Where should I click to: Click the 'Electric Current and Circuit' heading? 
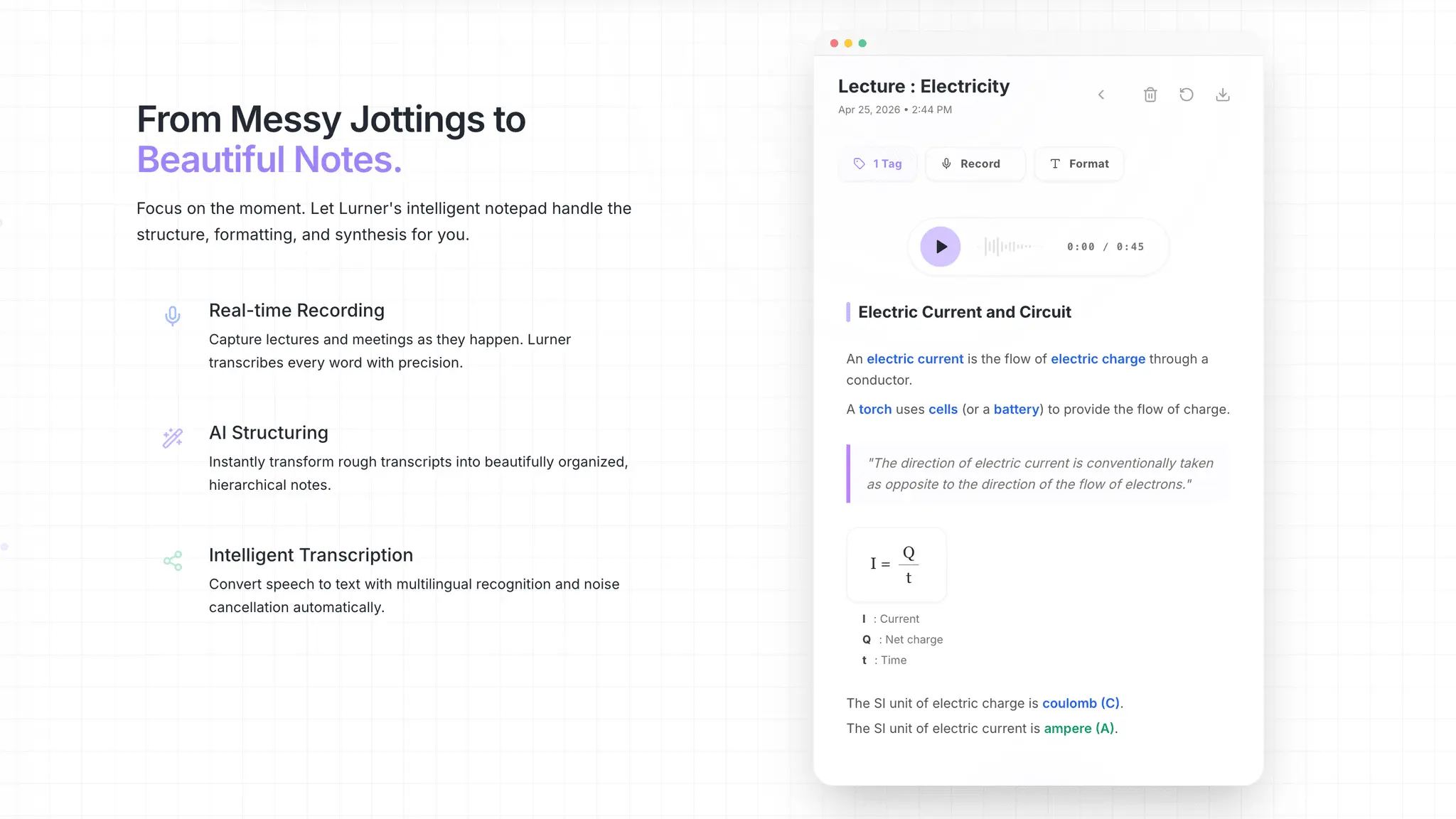tap(965, 312)
